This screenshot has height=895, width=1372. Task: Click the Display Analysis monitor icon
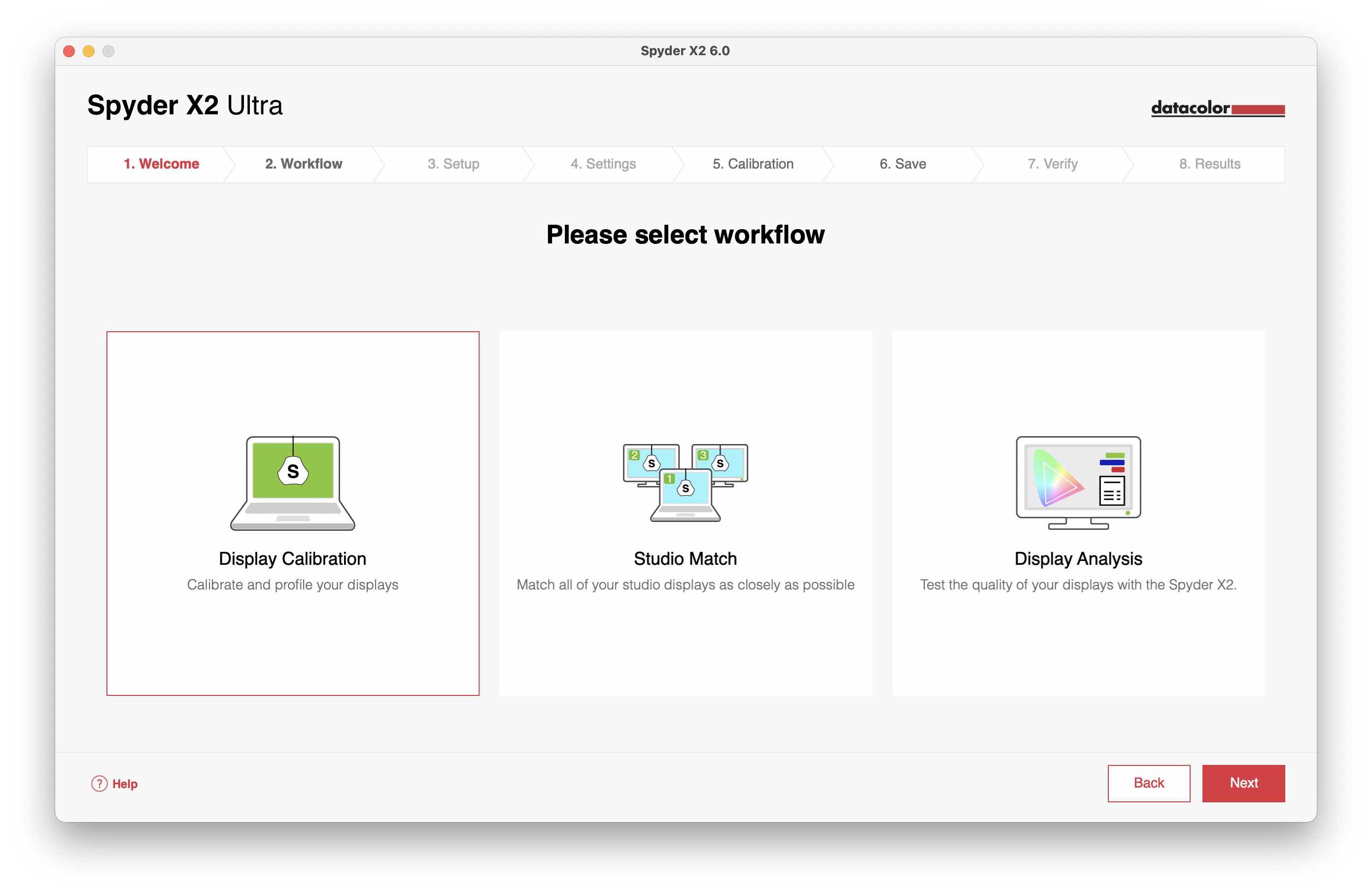click(x=1078, y=482)
